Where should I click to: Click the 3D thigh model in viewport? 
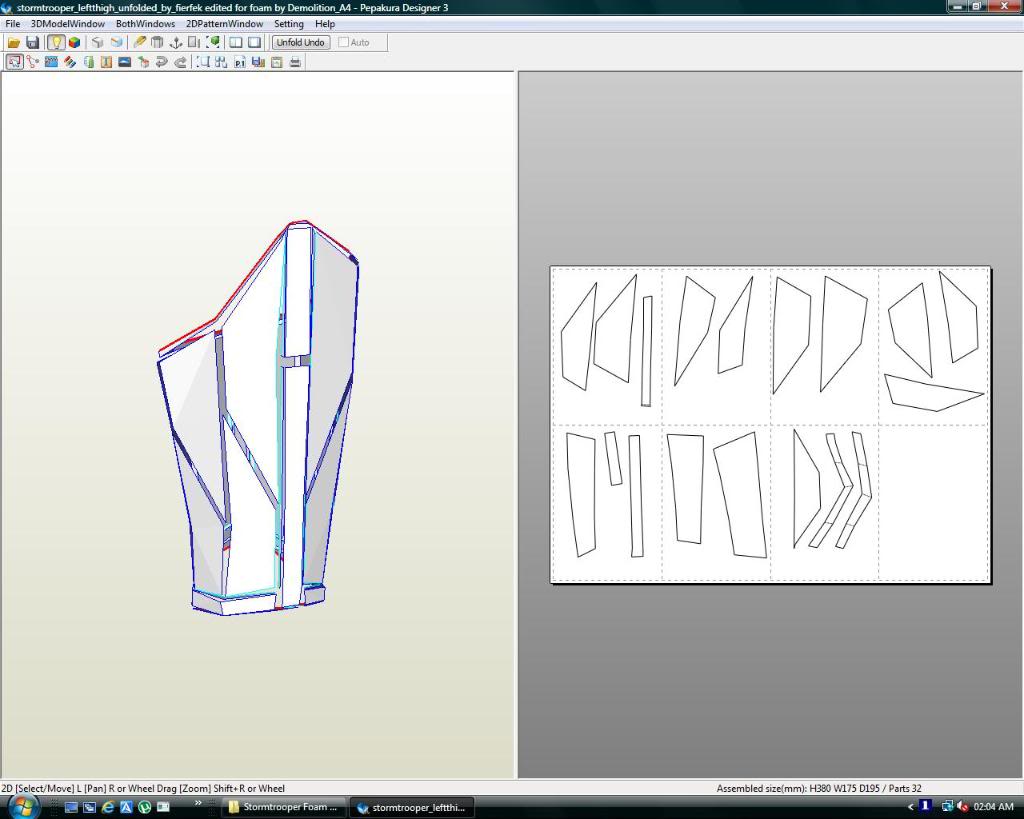click(x=258, y=418)
